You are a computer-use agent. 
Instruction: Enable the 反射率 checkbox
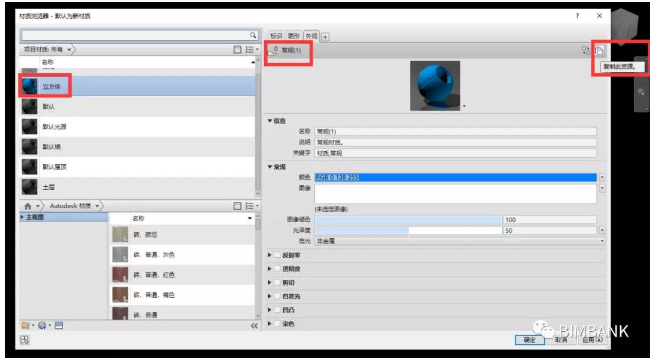[x=277, y=255]
